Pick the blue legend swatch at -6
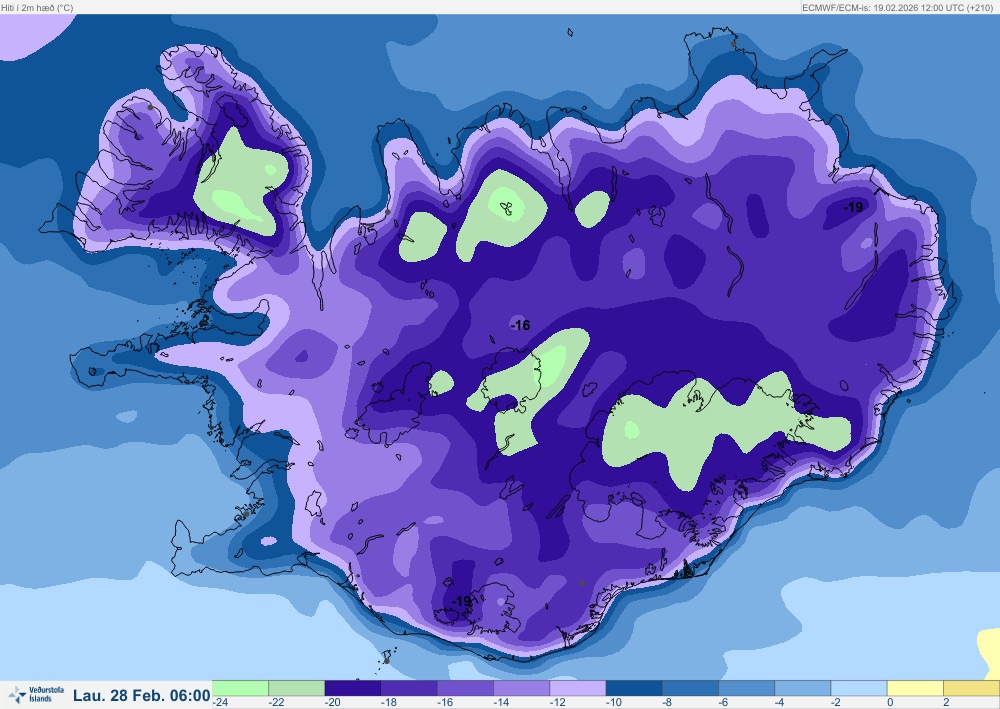The height and width of the screenshot is (709, 1000). click(x=747, y=688)
